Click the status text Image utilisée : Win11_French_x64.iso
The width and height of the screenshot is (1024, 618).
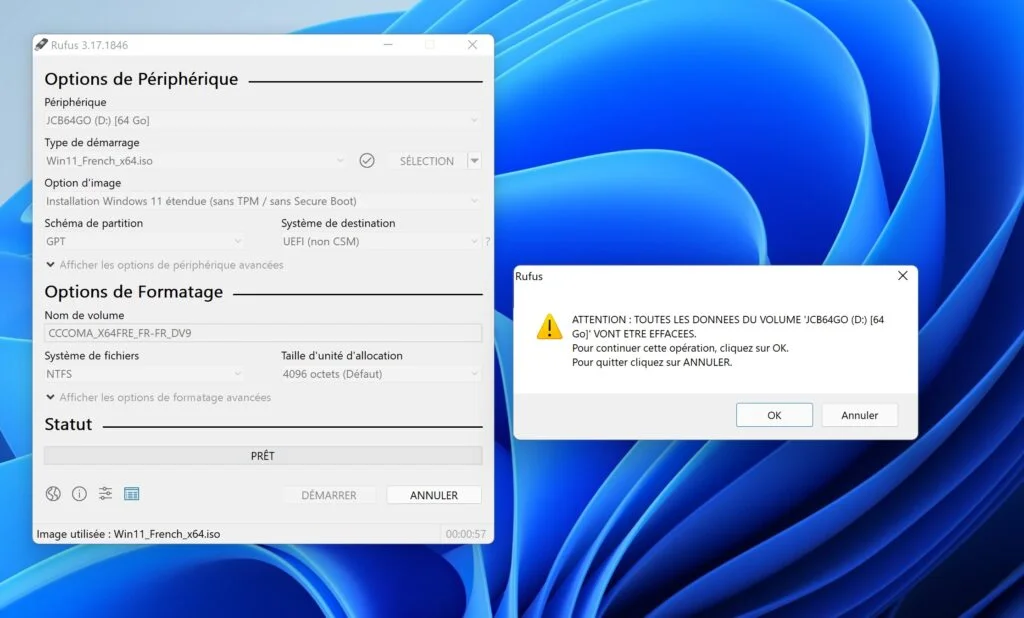128,534
